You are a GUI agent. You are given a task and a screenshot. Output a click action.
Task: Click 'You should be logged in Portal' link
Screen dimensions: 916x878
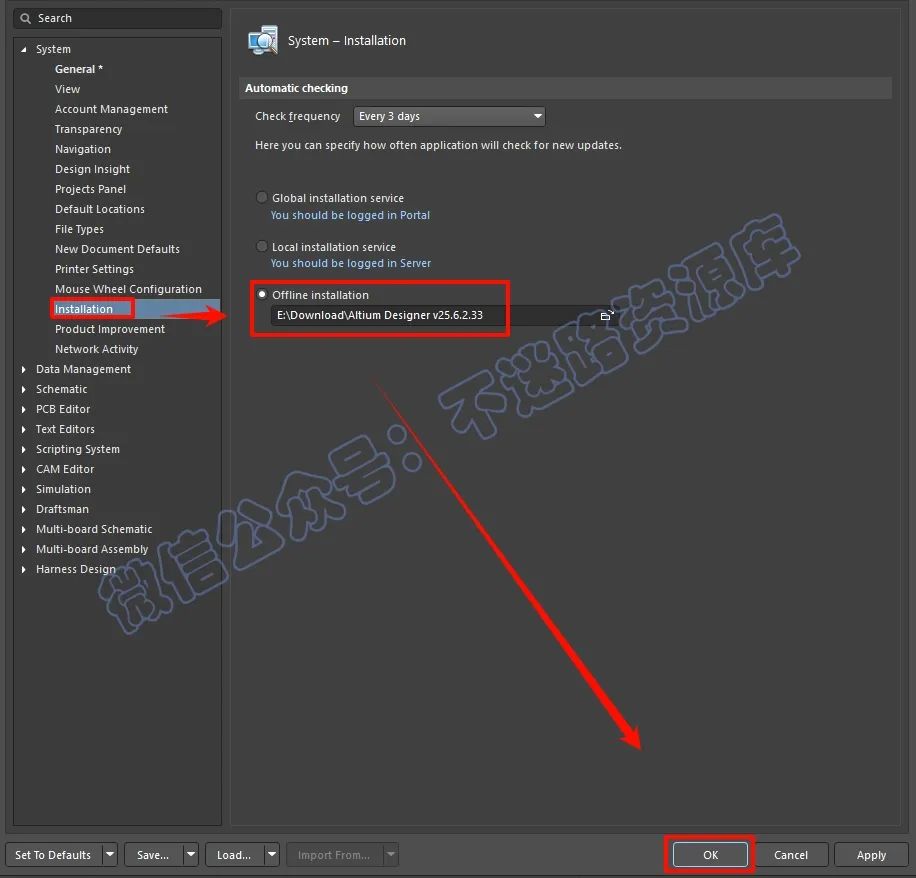pos(350,215)
